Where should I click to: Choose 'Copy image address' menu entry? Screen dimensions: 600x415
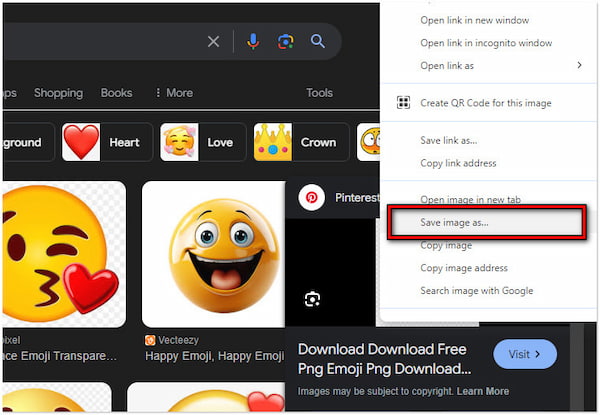click(464, 268)
